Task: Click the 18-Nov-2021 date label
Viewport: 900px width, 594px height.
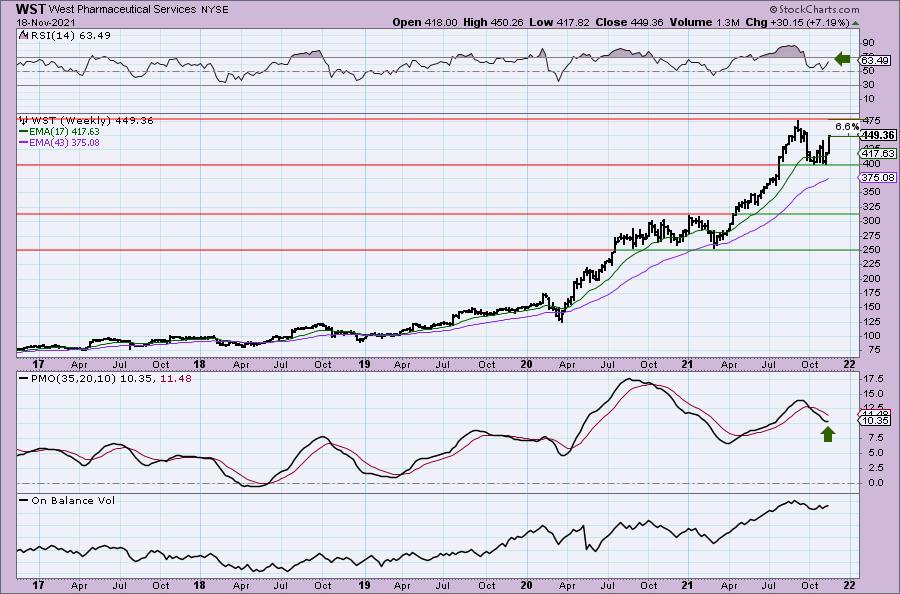Action: [x=46, y=22]
